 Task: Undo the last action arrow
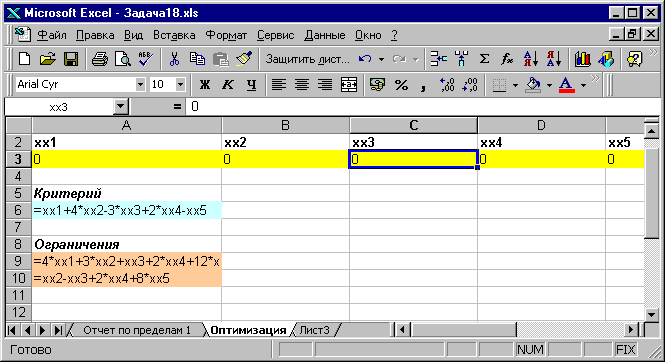(x=365, y=59)
